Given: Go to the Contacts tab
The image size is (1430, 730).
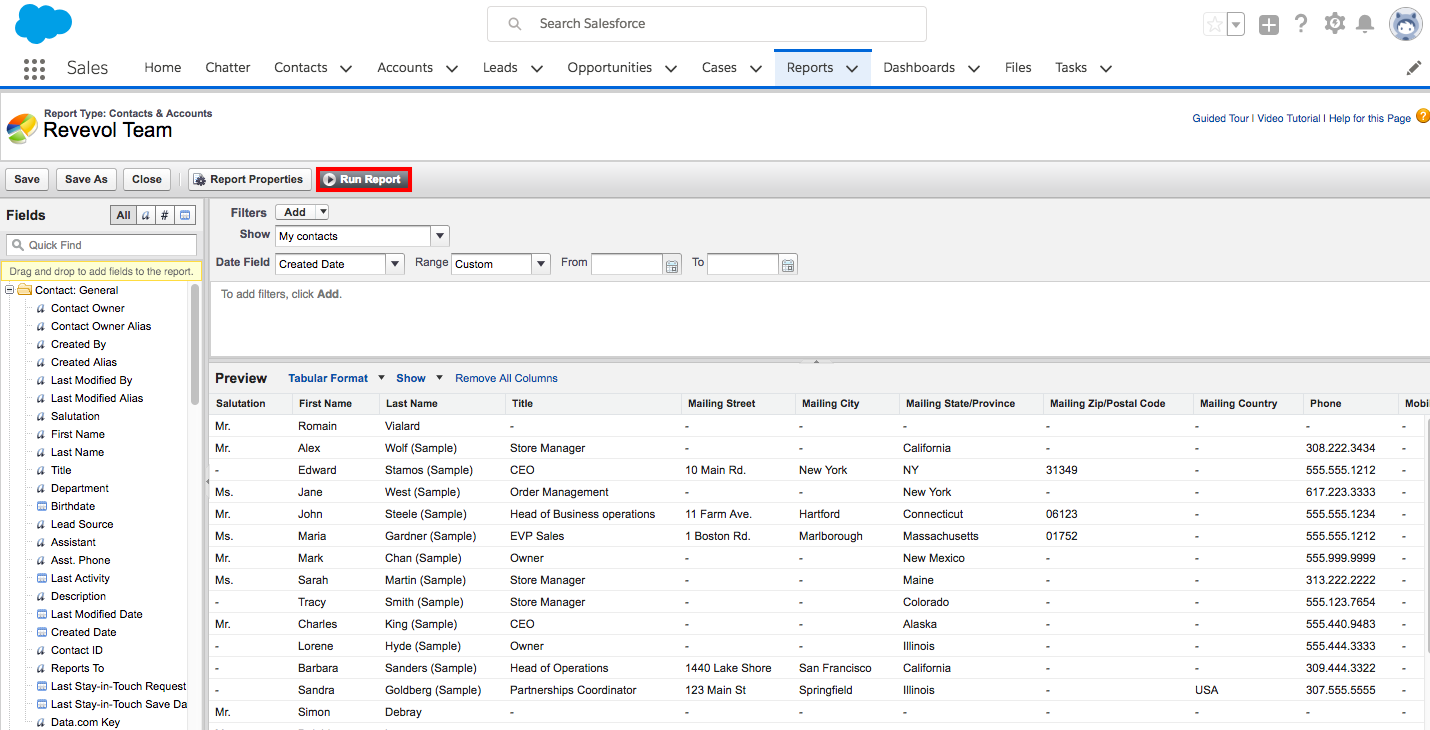Looking at the screenshot, I should [x=301, y=68].
